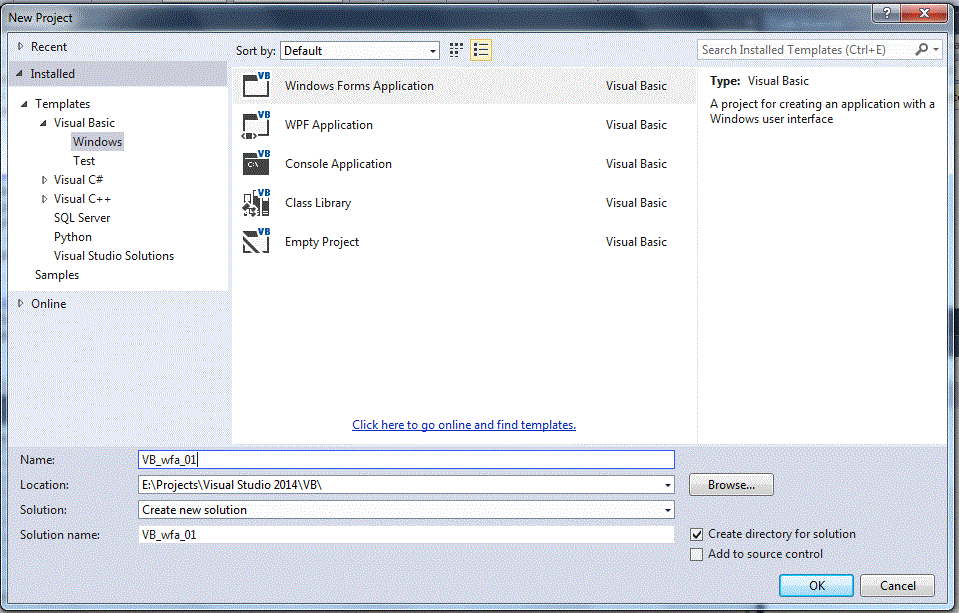959x613 pixels.
Task: Click the Windows Forms Application template icon
Action: tap(256, 85)
